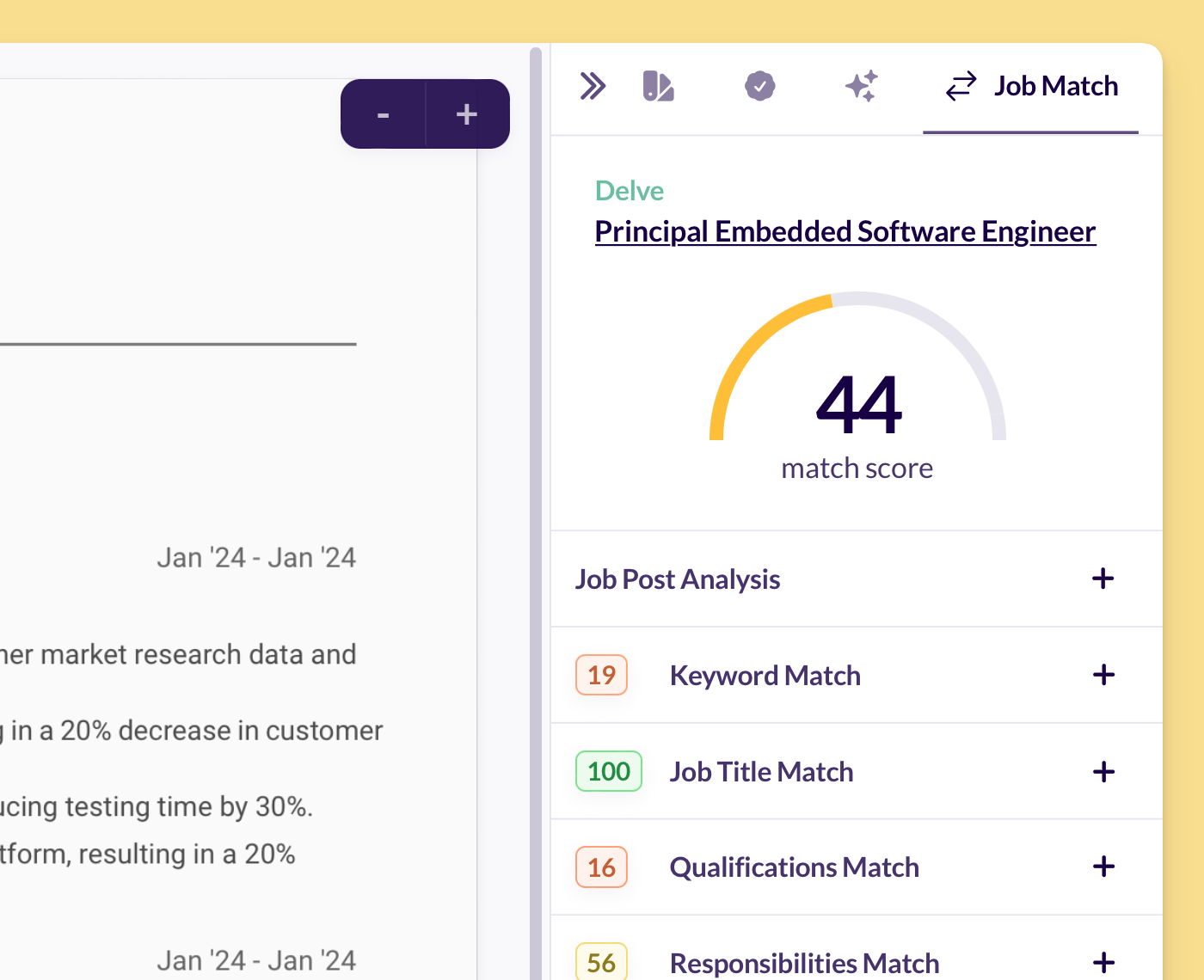Open the verified checkmark badge tab
This screenshot has height=980, width=1204.
click(x=759, y=86)
